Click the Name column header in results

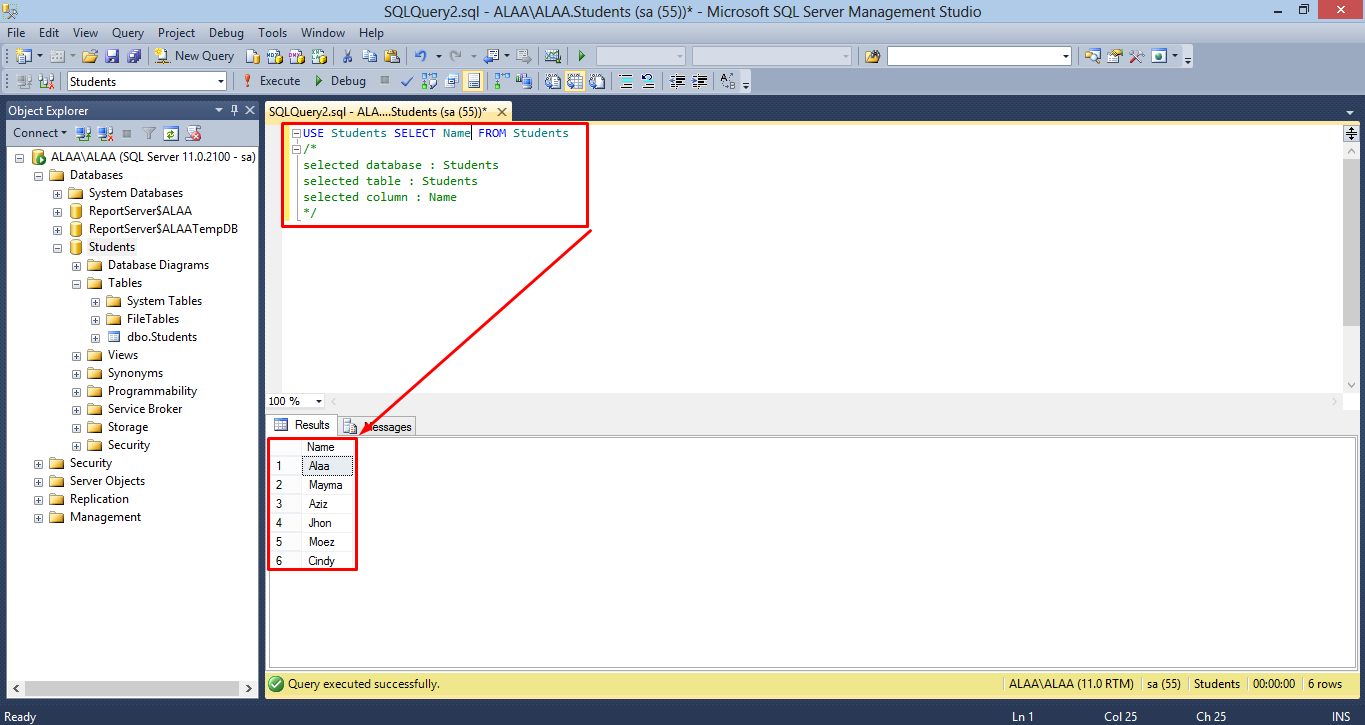pos(327,447)
